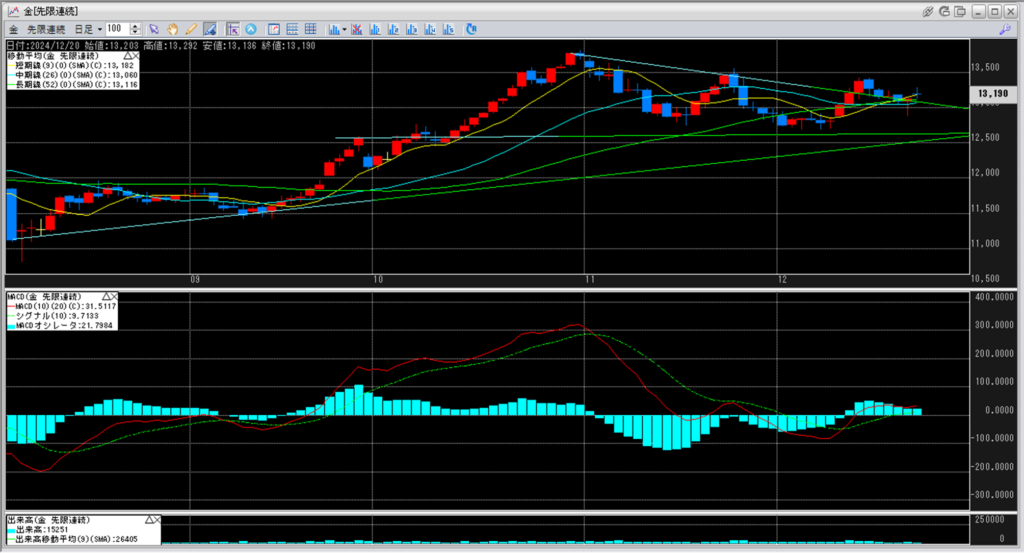The image size is (1024, 553).
Task: Activate the hand pan tool
Action: coord(173,28)
